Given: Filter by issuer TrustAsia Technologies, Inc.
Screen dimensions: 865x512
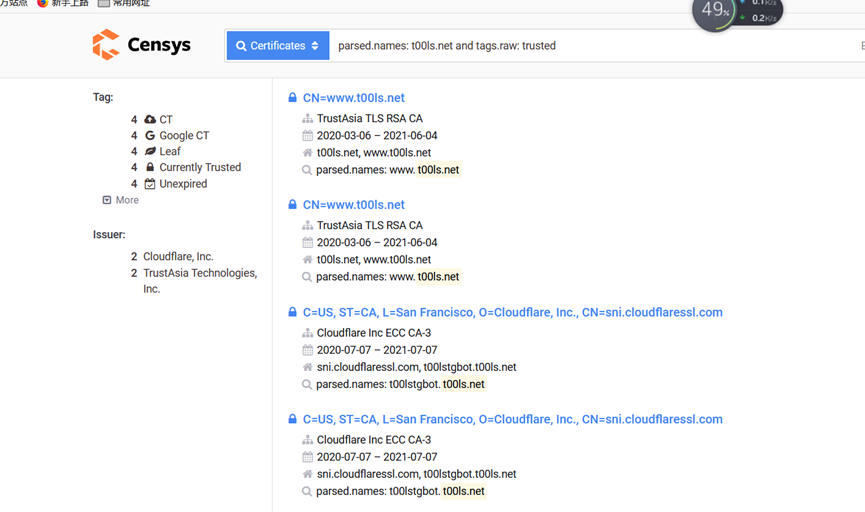Looking at the screenshot, I should pos(199,273).
